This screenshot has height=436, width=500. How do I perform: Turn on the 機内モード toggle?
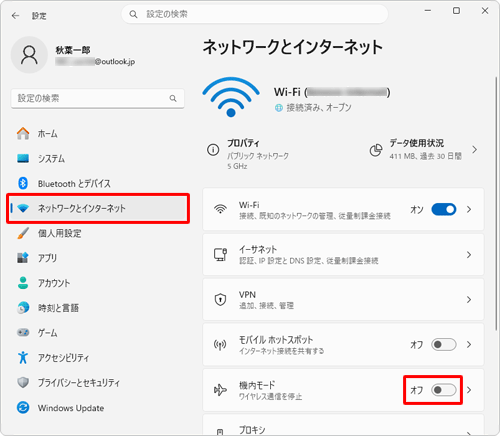coord(444,390)
